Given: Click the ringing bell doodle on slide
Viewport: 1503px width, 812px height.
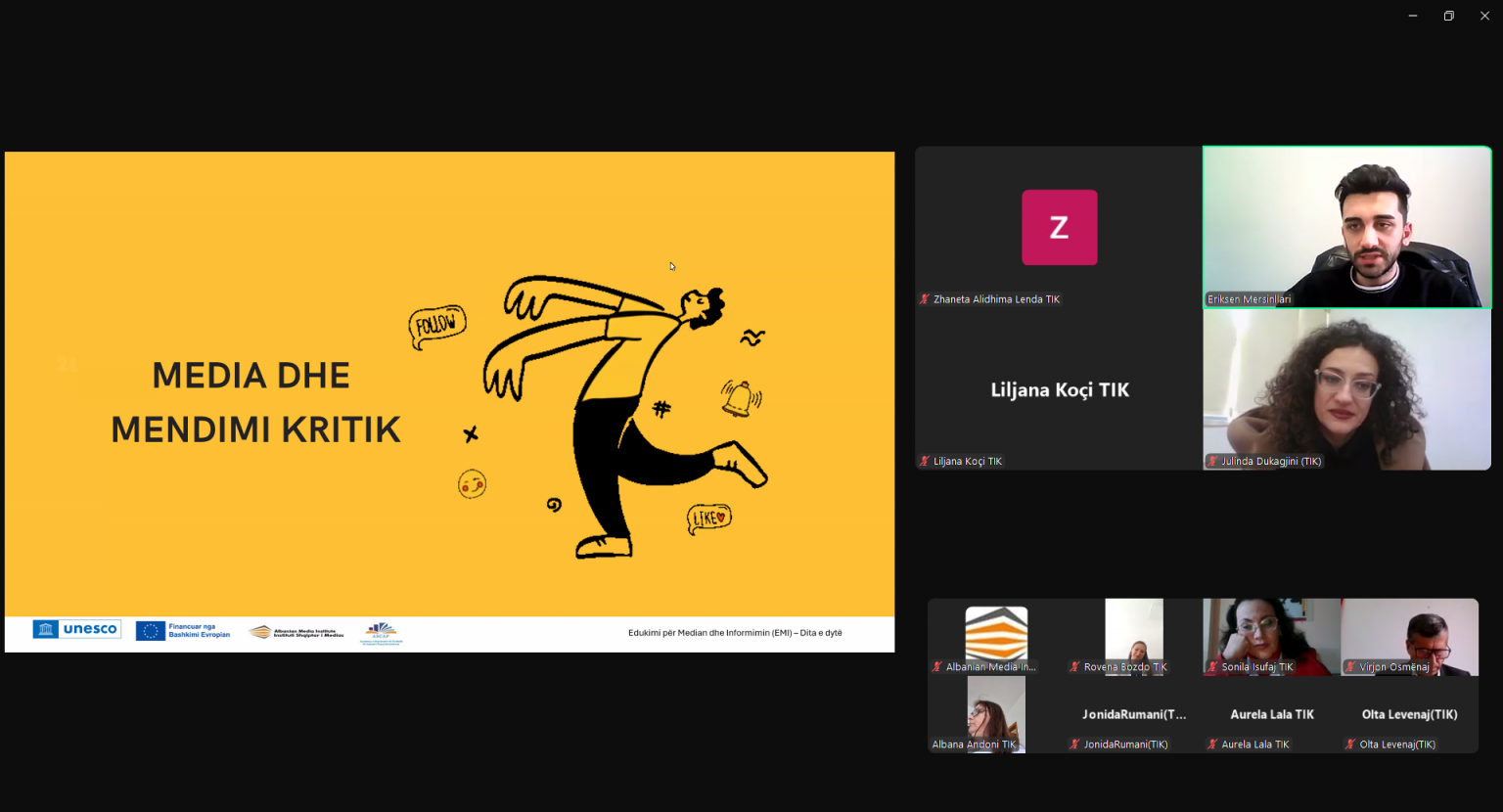Looking at the screenshot, I should click(740, 398).
